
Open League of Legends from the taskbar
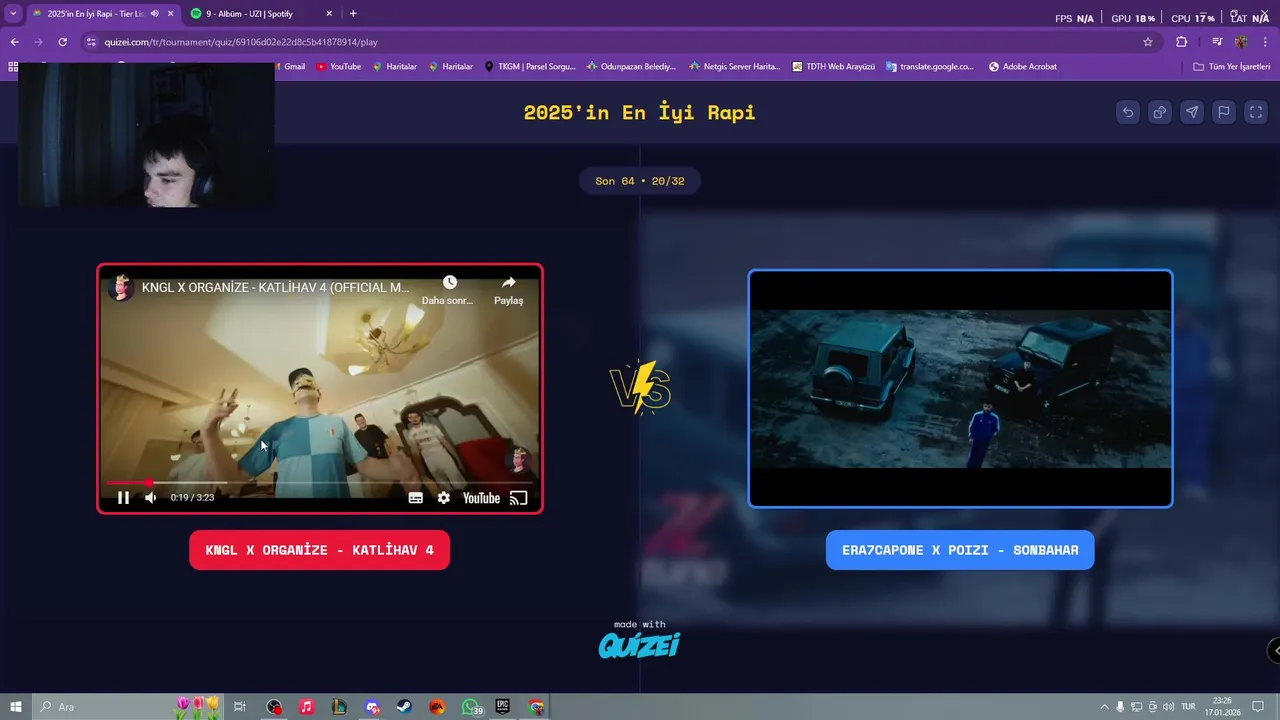pos(339,707)
